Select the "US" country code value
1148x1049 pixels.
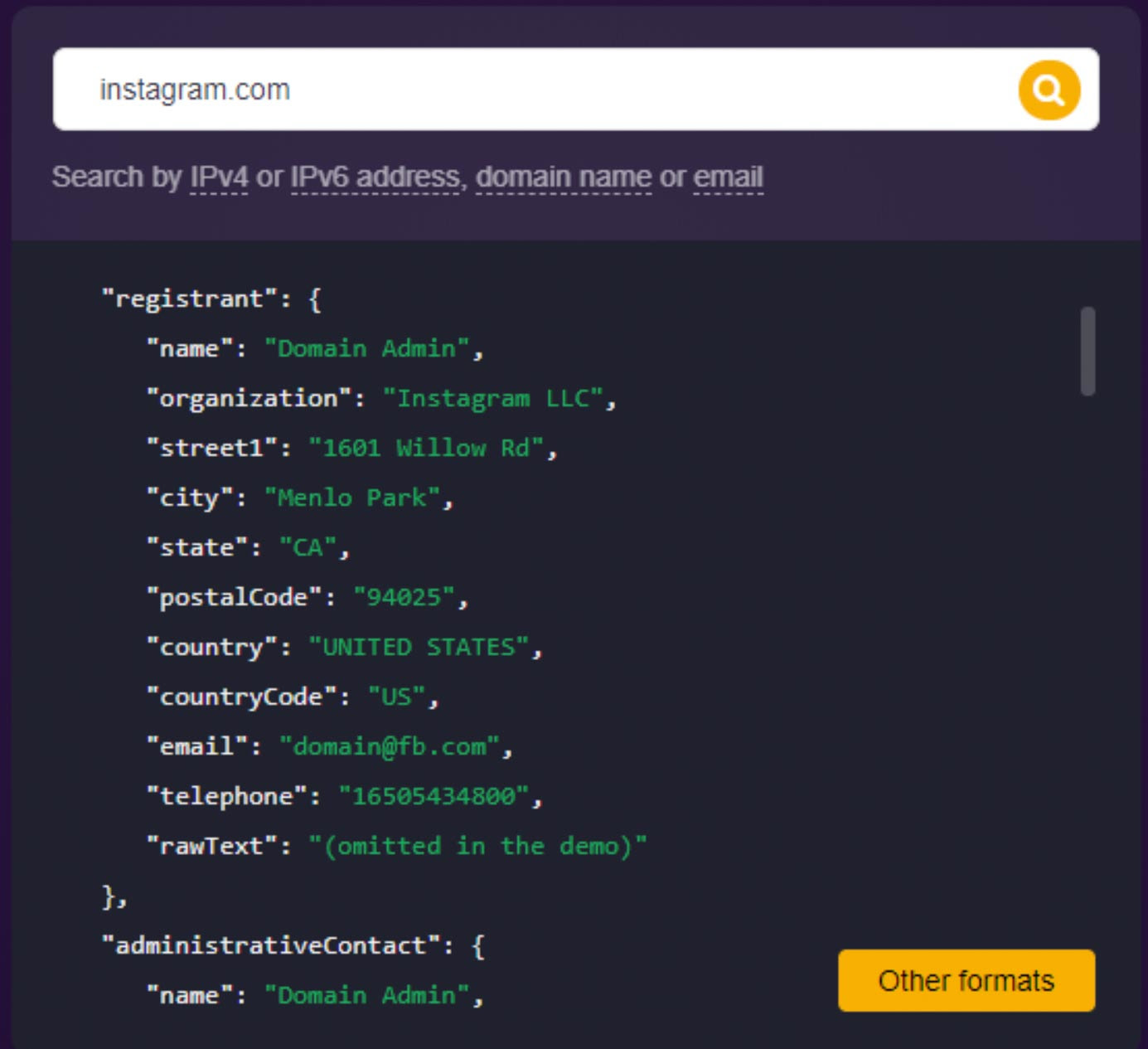coord(396,697)
